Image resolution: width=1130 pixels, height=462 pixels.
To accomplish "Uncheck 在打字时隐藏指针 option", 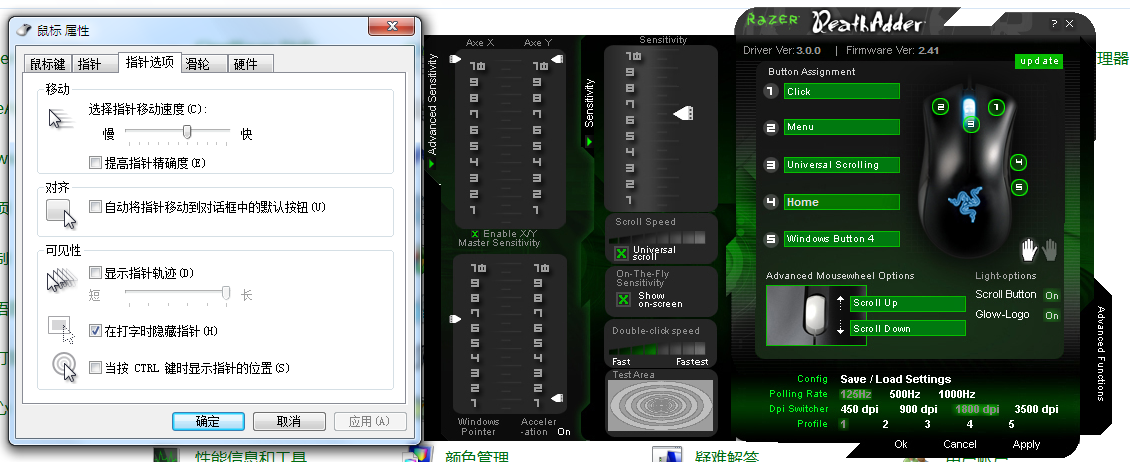I will [95, 331].
